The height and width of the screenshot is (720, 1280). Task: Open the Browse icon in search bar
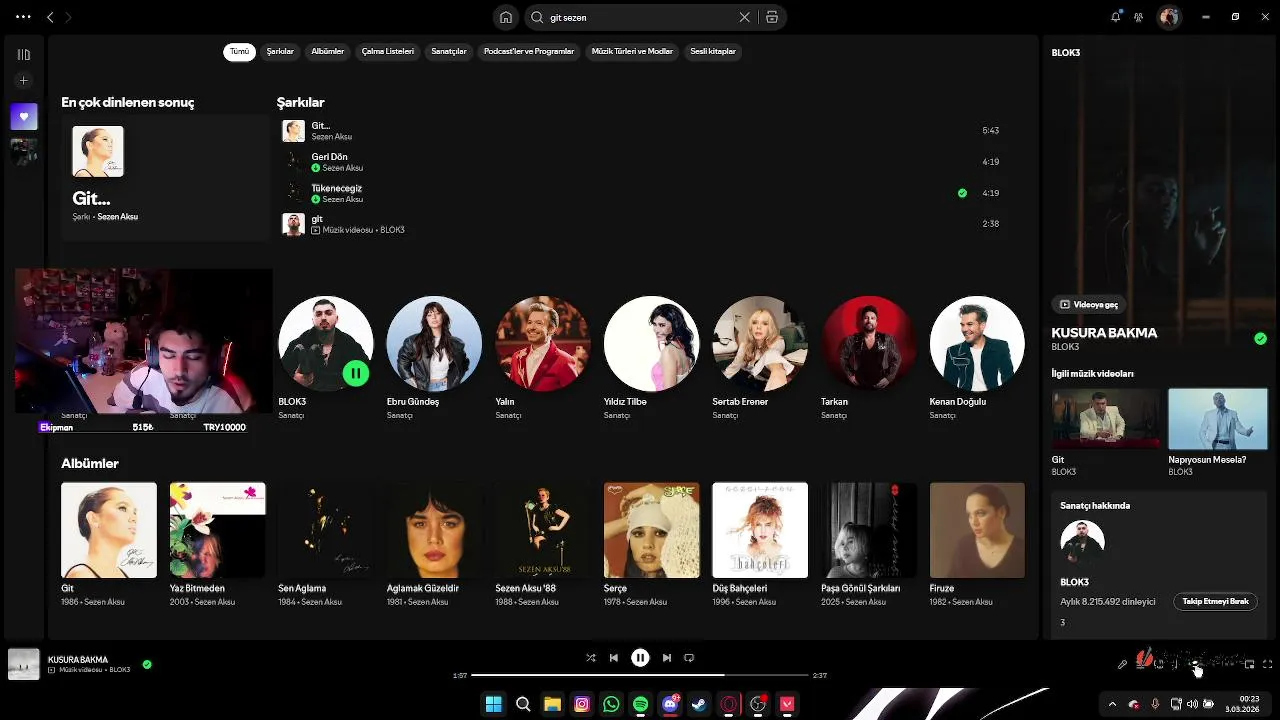click(772, 17)
